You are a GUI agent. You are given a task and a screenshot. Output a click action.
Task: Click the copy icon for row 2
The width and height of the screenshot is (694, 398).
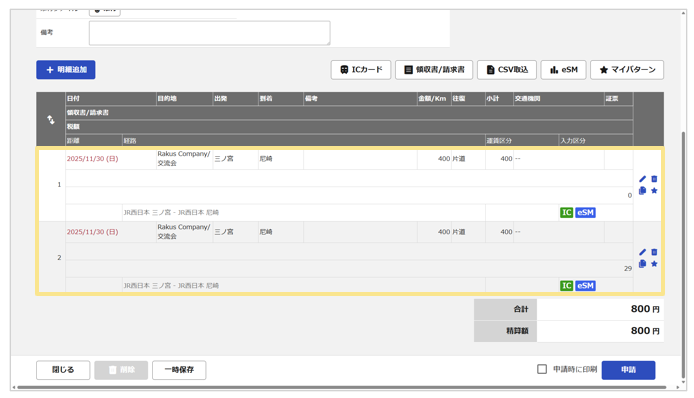642,263
